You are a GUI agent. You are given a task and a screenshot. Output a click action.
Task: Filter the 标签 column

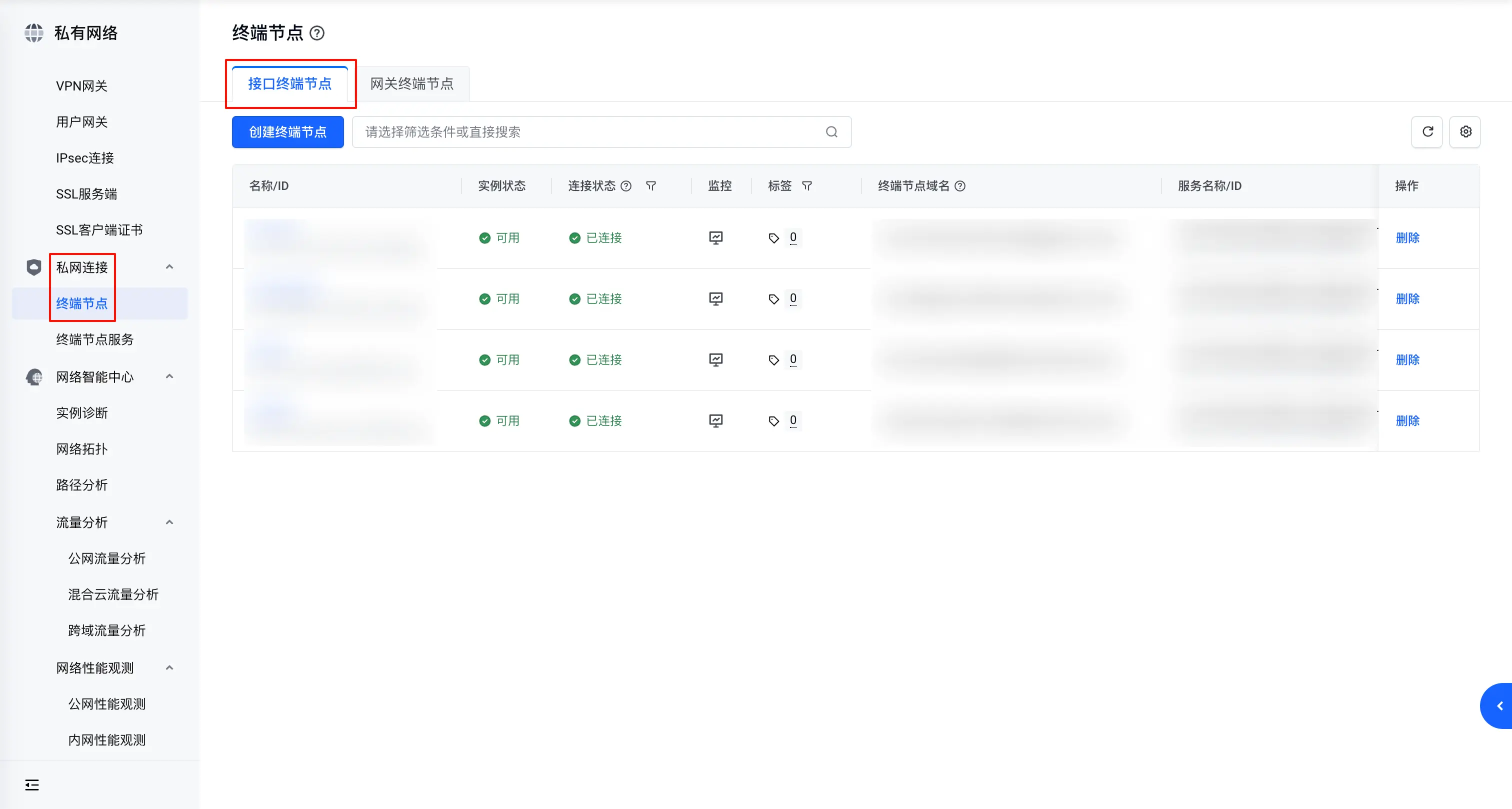(x=807, y=186)
